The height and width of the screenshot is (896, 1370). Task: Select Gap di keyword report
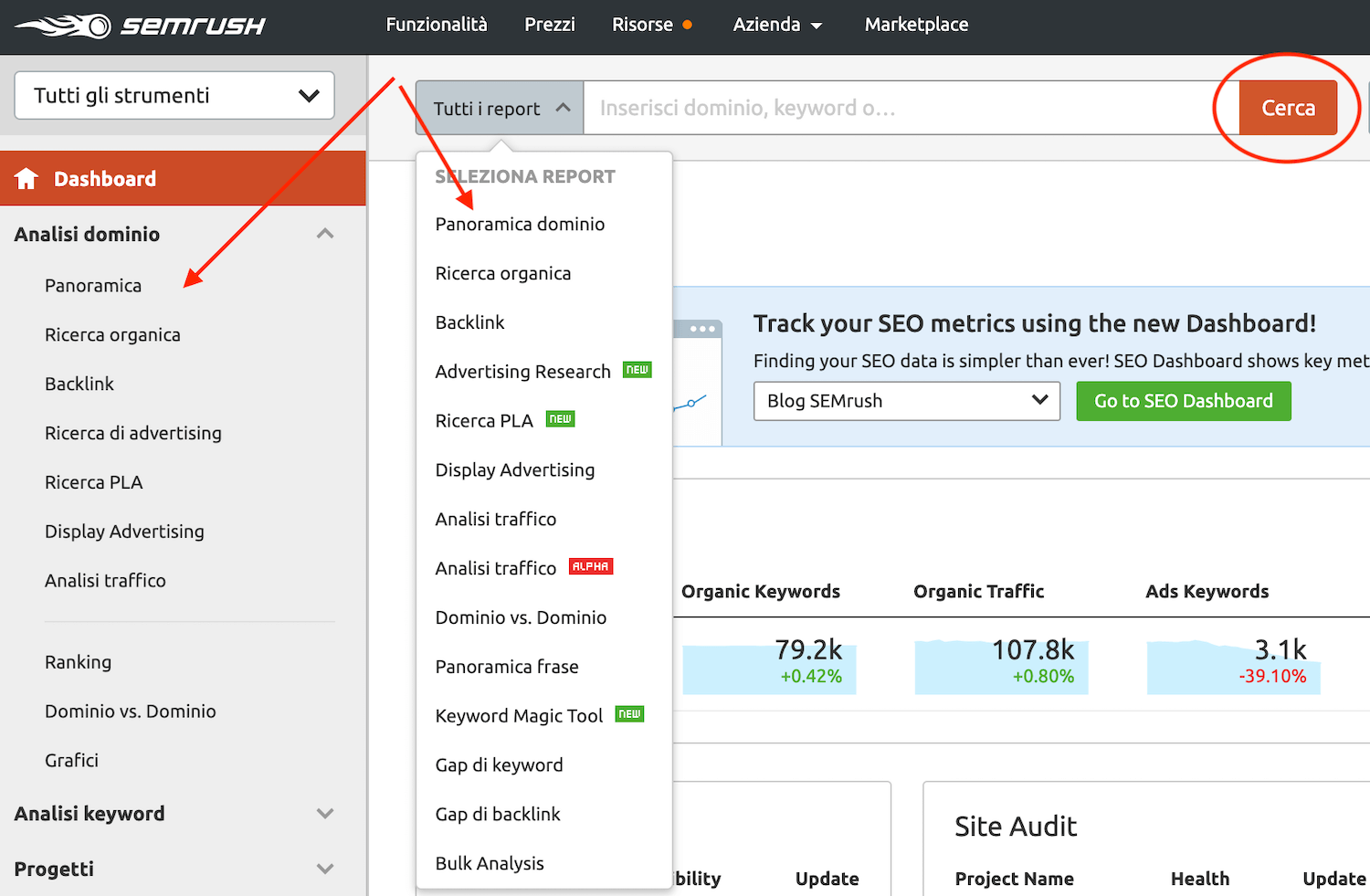(x=499, y=765)
